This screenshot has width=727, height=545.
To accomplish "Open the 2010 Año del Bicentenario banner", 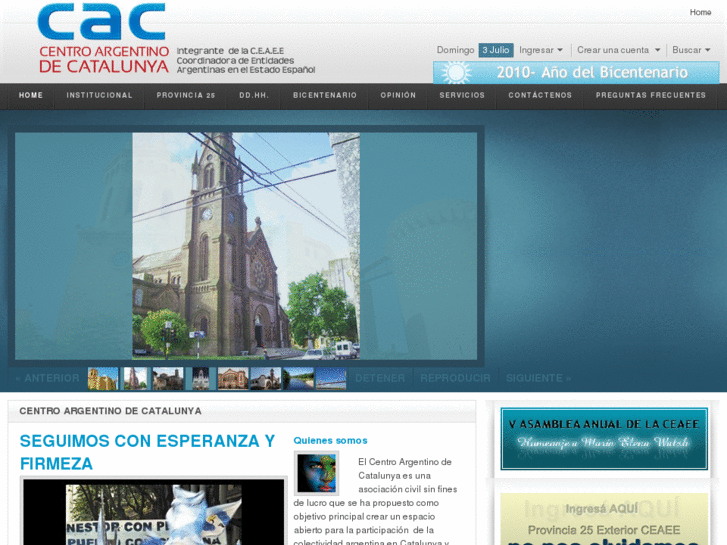I will click(576, 72).
